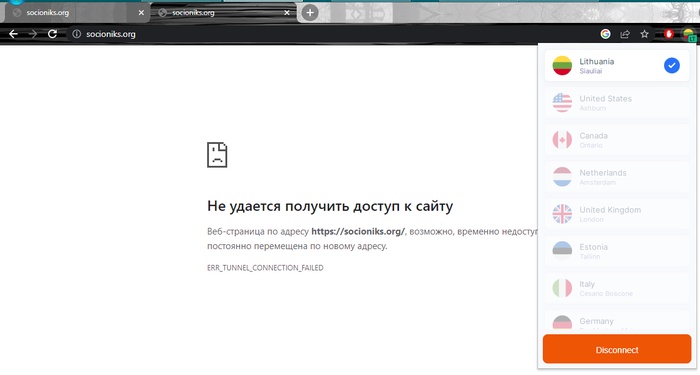Select Italy Cesano Boscone server
The width and height of the screenshot is (700, 375).
617,288
